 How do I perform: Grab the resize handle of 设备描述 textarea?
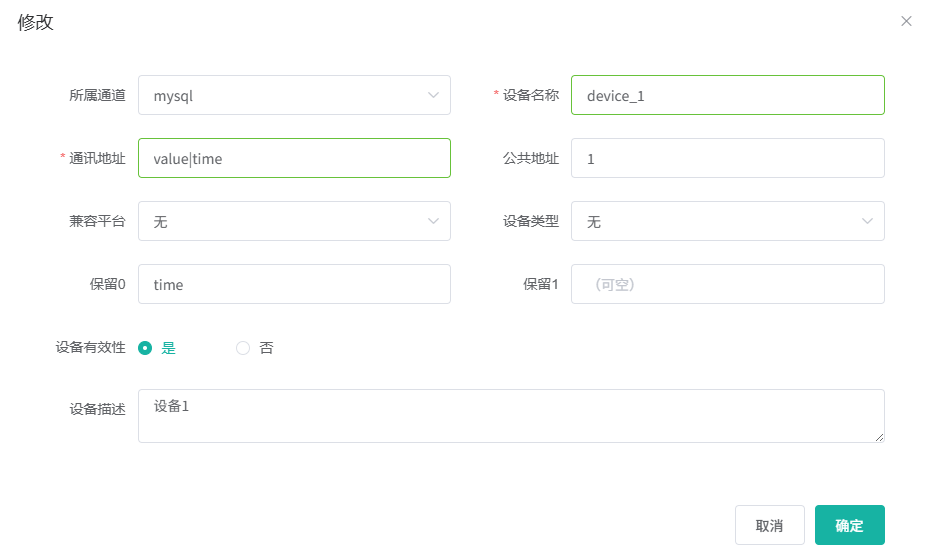[880, 437]
